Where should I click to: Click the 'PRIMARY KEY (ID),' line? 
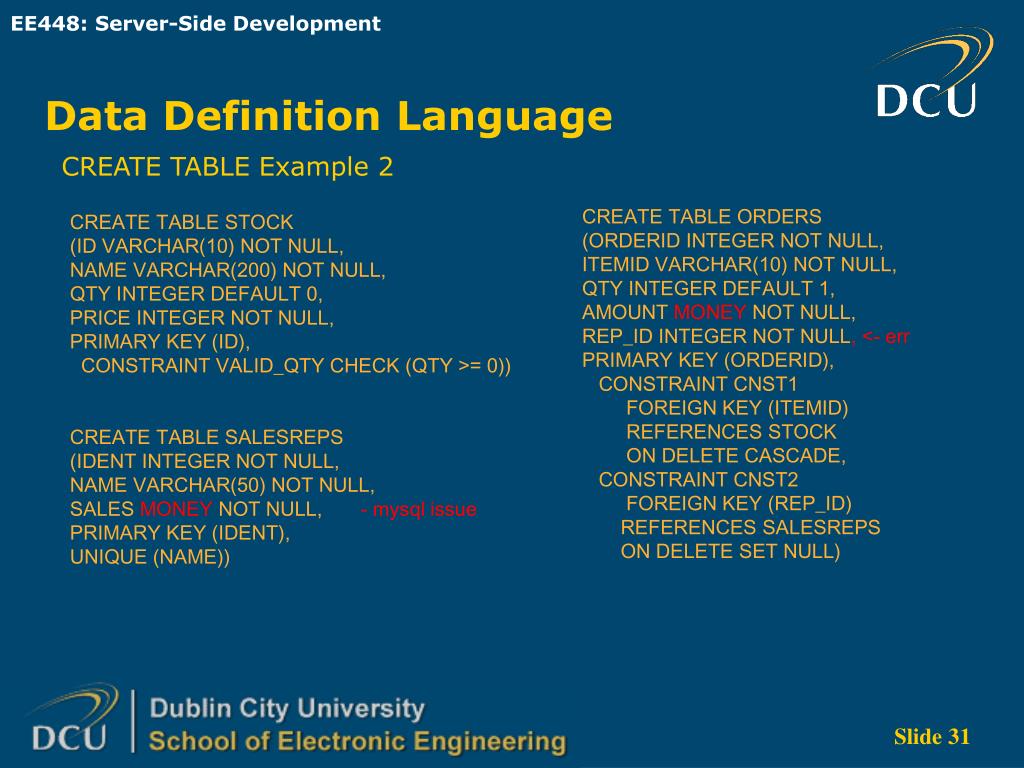point(160,342)
